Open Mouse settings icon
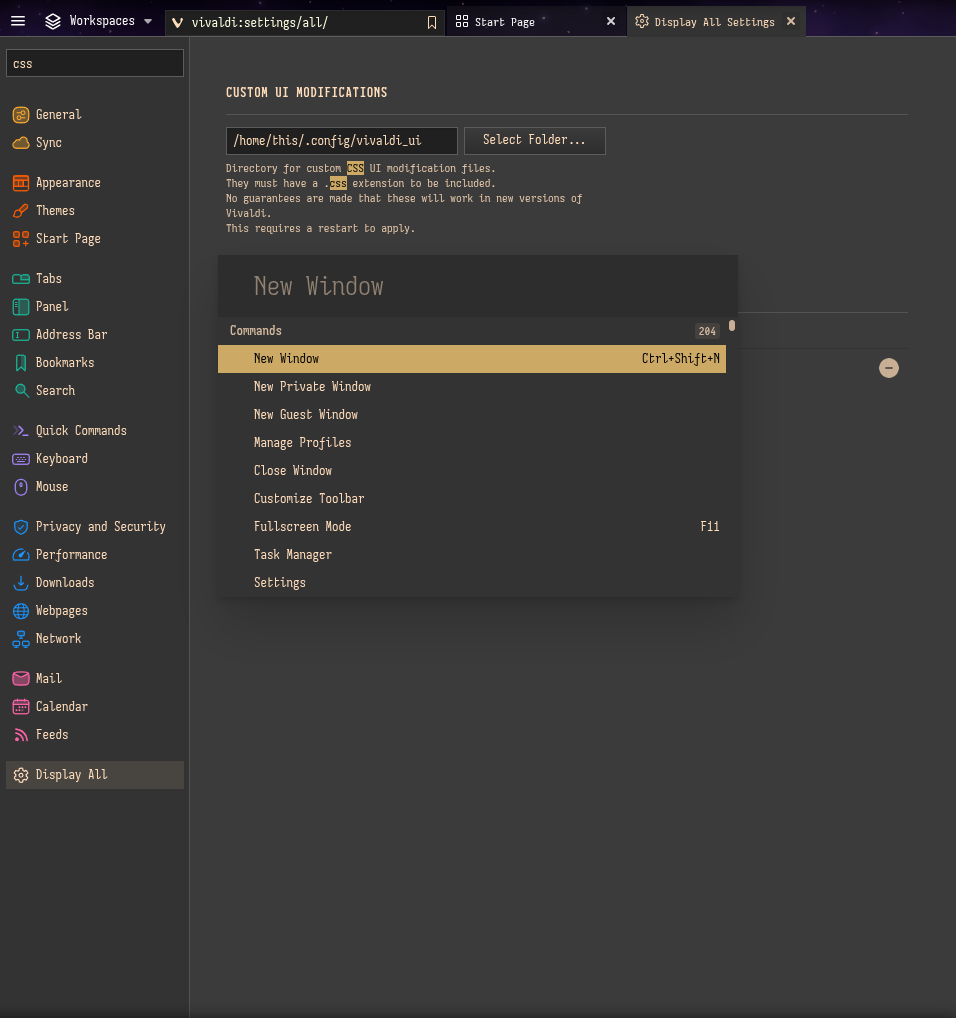This screenshot has height=1018, width=956. [21, 487]
